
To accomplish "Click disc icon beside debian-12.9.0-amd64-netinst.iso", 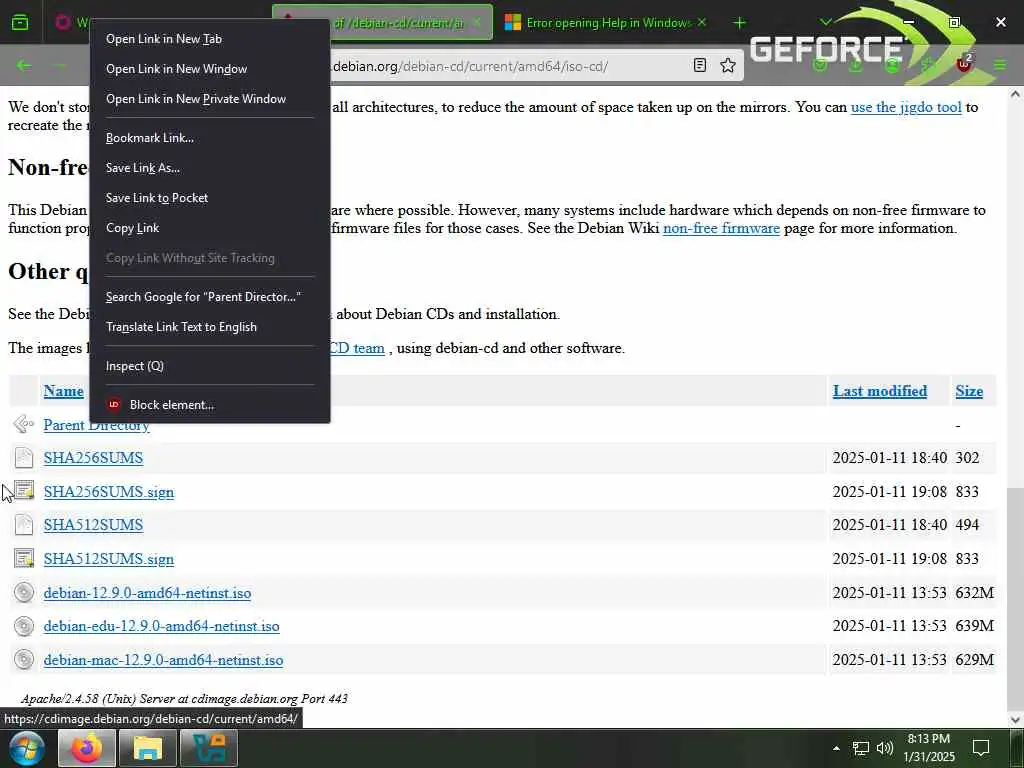I will [24, 592].
